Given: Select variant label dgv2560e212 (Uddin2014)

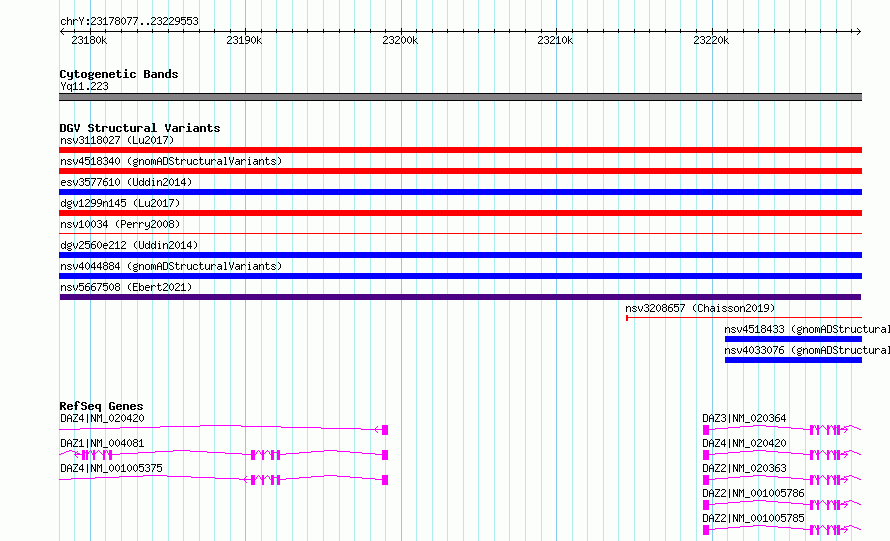Looking at the screenshot, I should click(x=129, y=245).
